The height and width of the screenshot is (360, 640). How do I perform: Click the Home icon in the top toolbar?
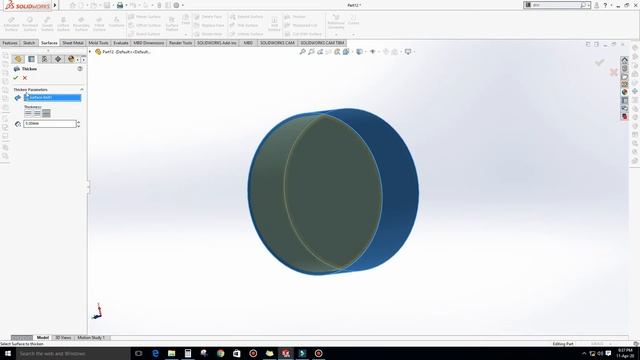[x=73, y=5]
